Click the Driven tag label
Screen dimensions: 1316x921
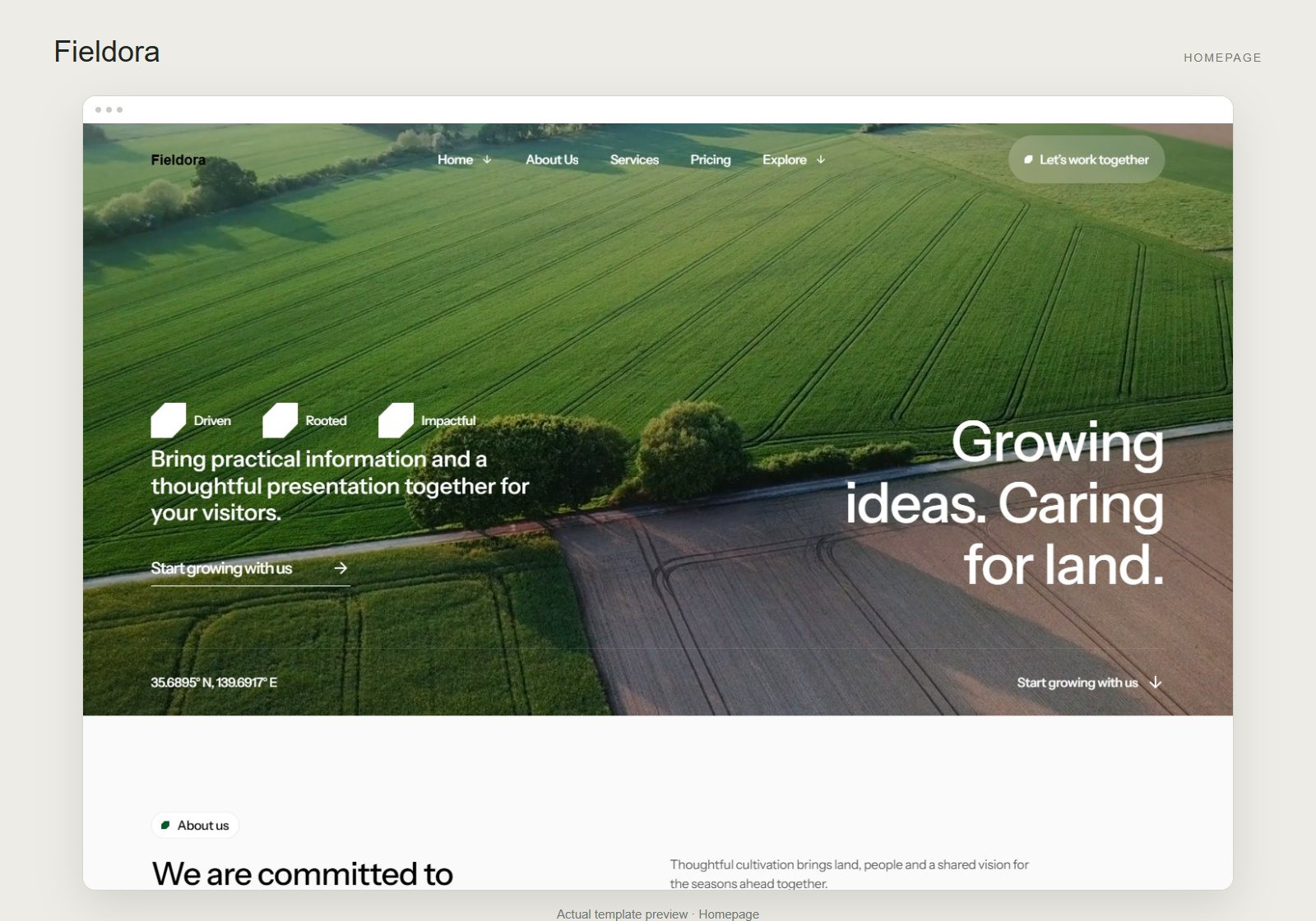(x=212, y=420)
